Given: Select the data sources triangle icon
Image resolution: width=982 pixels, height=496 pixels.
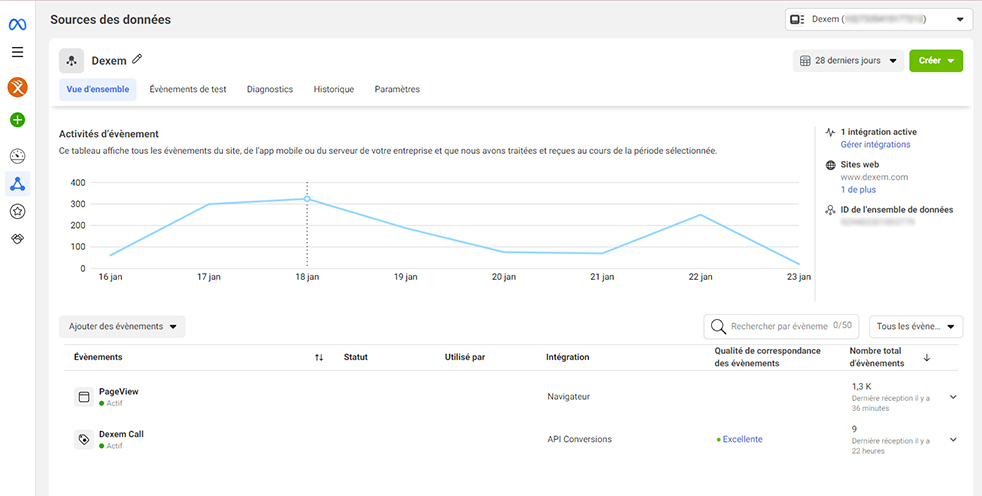Looking at the screenshot, I should (18, 184).
